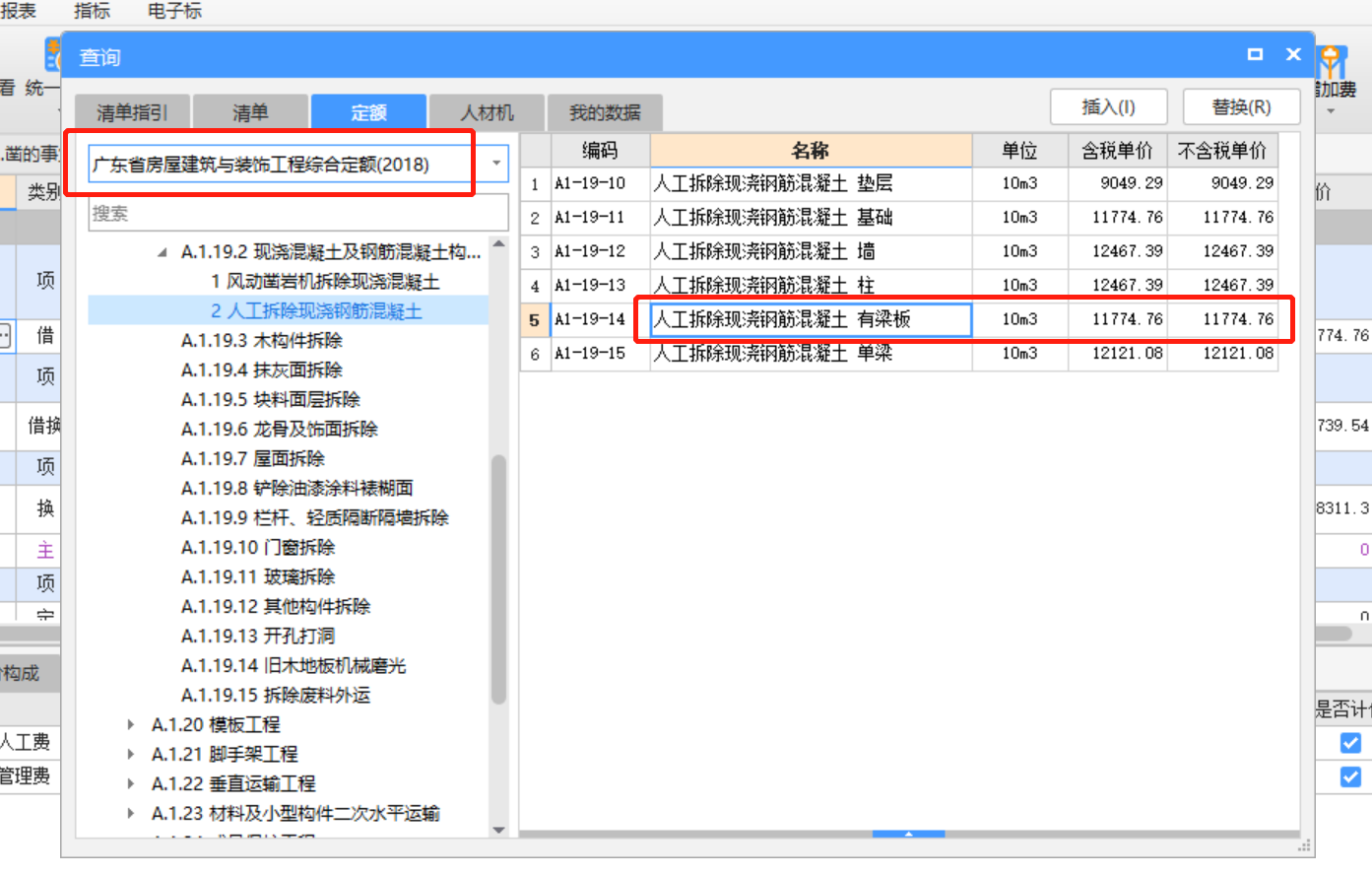The height and width of the screenshot is (875, 1372).
Task: Open the 广东省房屋建筑与装饰工程综合定额(2018) dropdown
Action: 496,164
